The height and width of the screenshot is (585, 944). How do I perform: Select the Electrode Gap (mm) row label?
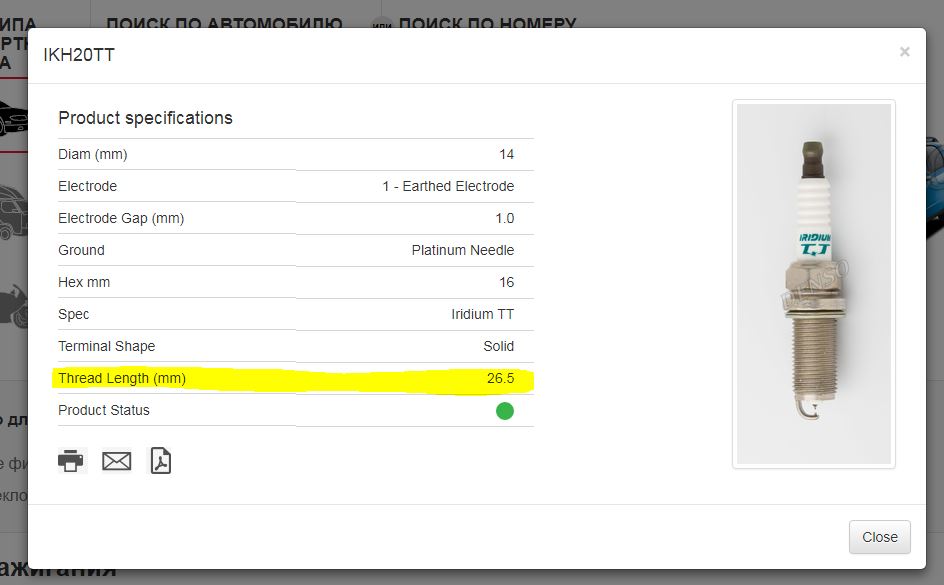click(x=121, y=218)
